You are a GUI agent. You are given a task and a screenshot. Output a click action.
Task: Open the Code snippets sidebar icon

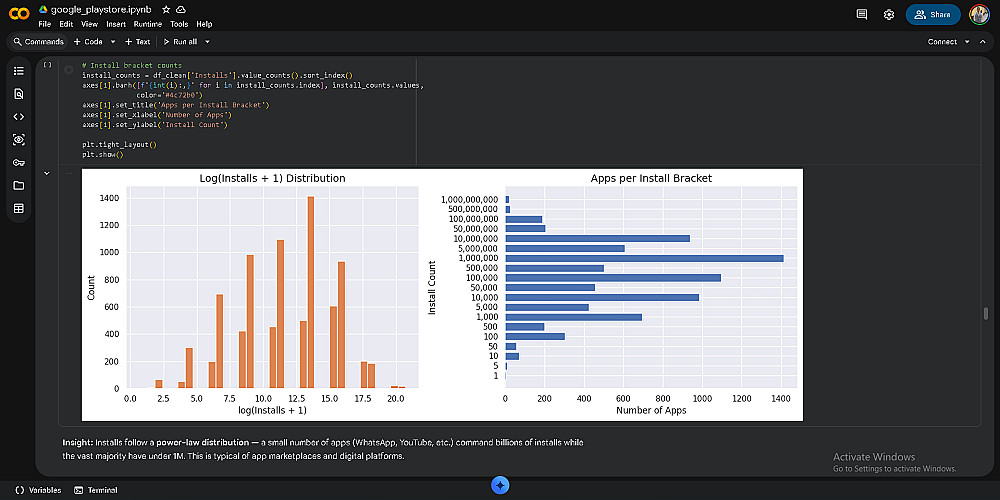pos(18,117)
